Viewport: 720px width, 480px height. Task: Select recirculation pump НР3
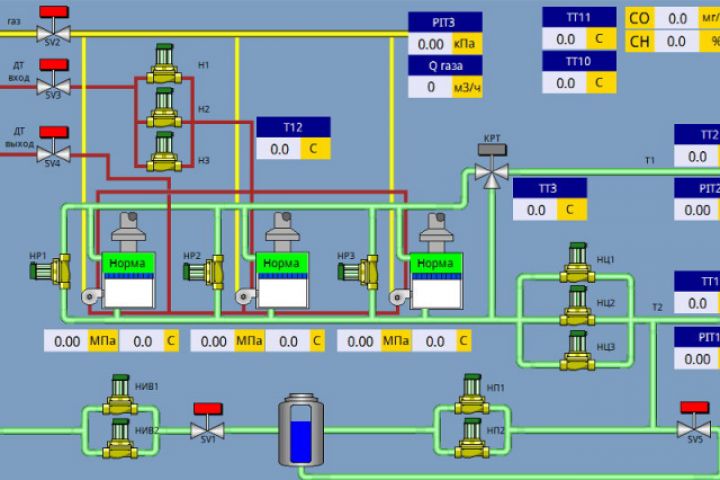(x=358, y=272)
